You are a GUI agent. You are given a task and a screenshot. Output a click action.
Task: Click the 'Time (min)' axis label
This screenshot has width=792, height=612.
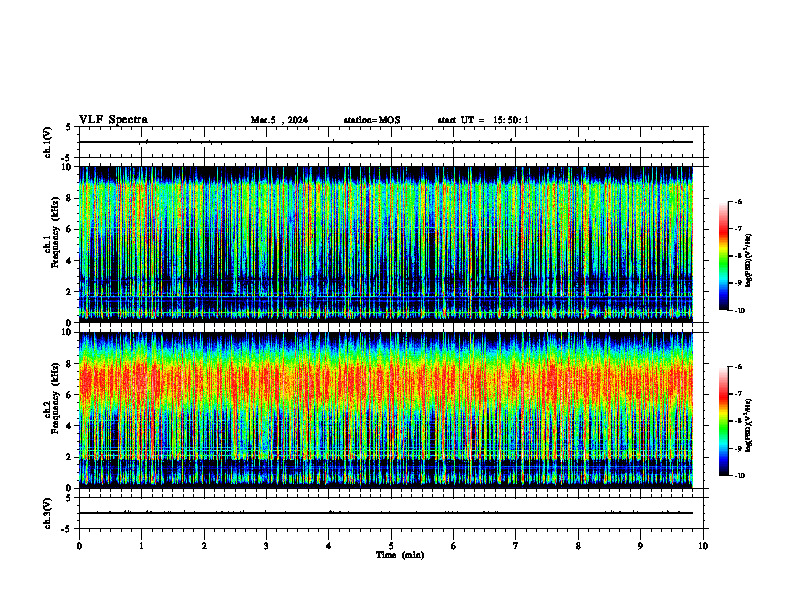(400, 555)
